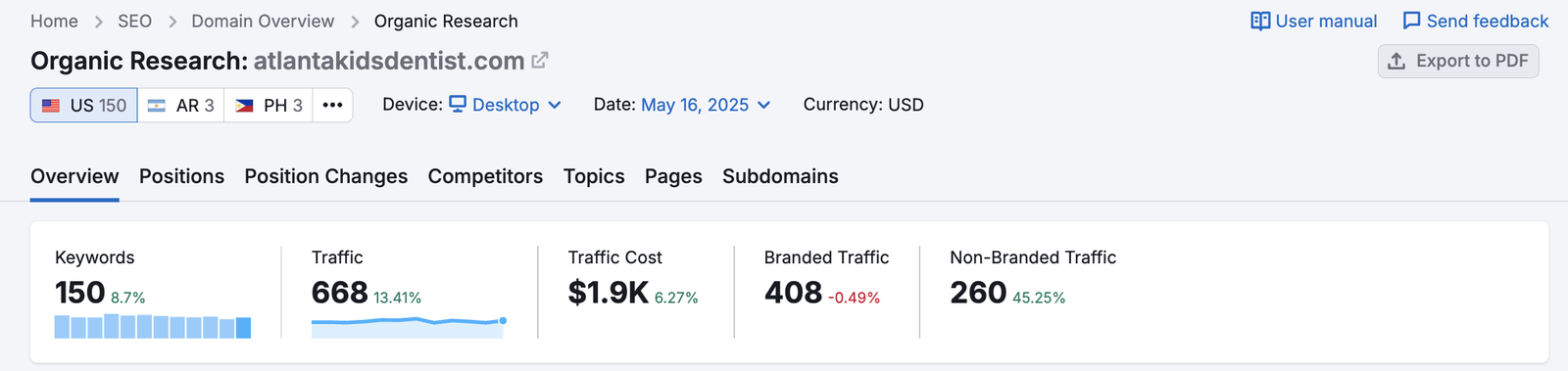Screen dimensions: 1568x371
Task: Click the desktop monitor icon
Action: pyautogui.click(x=458, y=104)
